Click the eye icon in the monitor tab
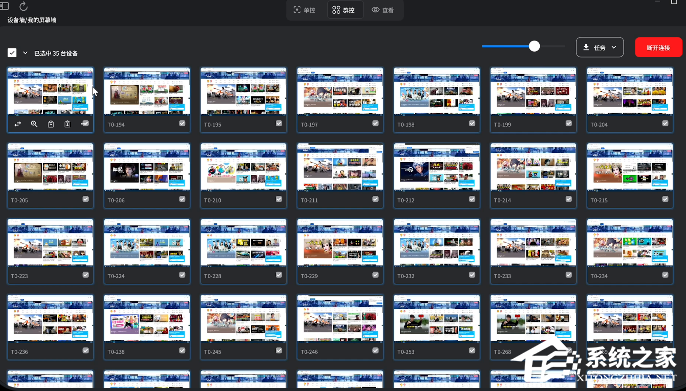Screen dimensions: 686x391 (x=375, y=10)
